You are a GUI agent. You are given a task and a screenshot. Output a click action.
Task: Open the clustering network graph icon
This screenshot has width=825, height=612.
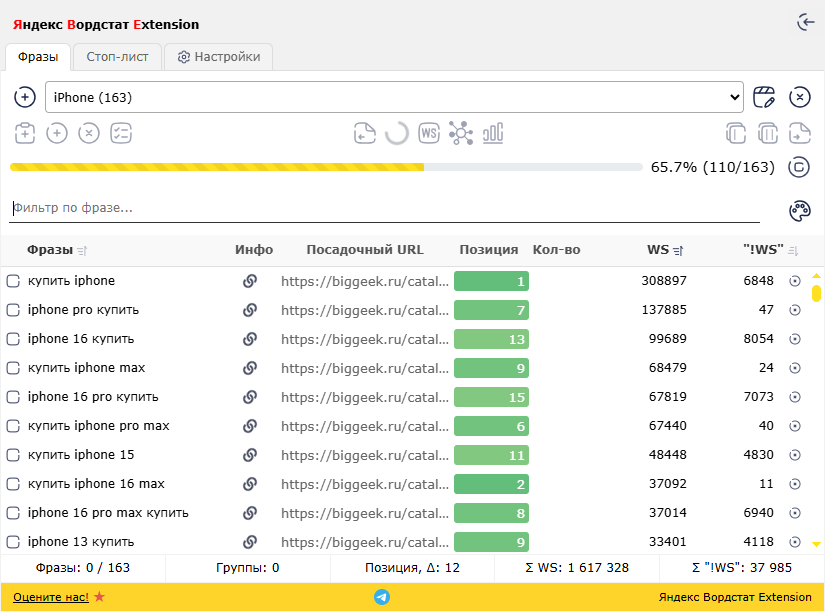(461, 133)
